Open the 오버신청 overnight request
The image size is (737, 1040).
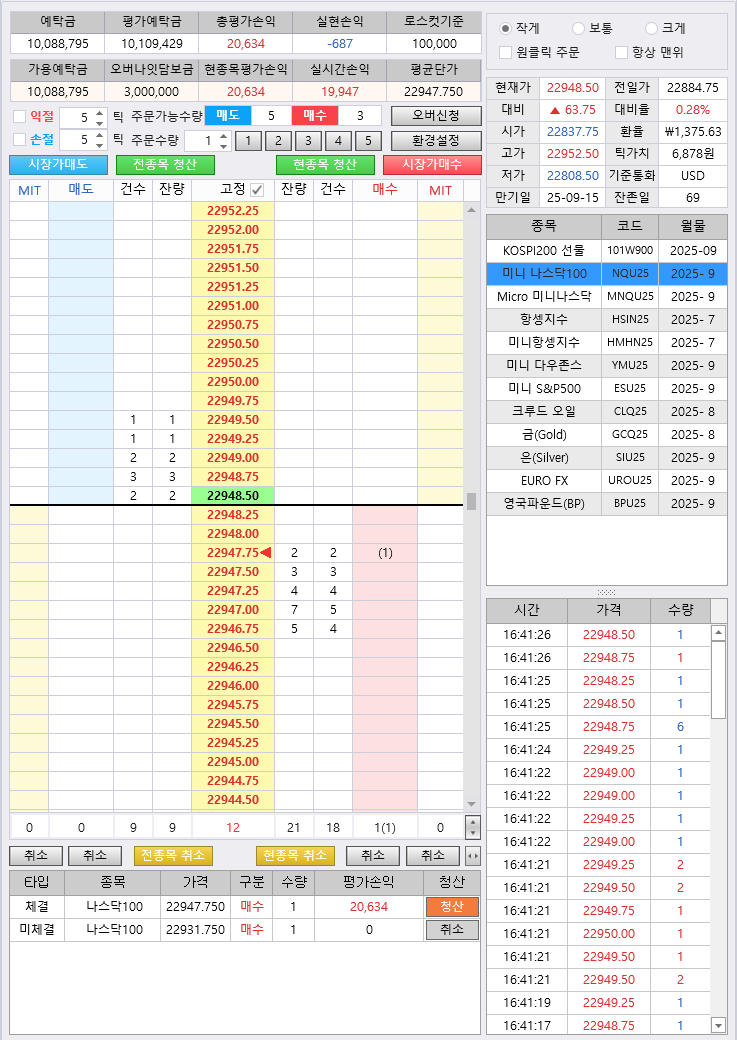tap(436, 116)
